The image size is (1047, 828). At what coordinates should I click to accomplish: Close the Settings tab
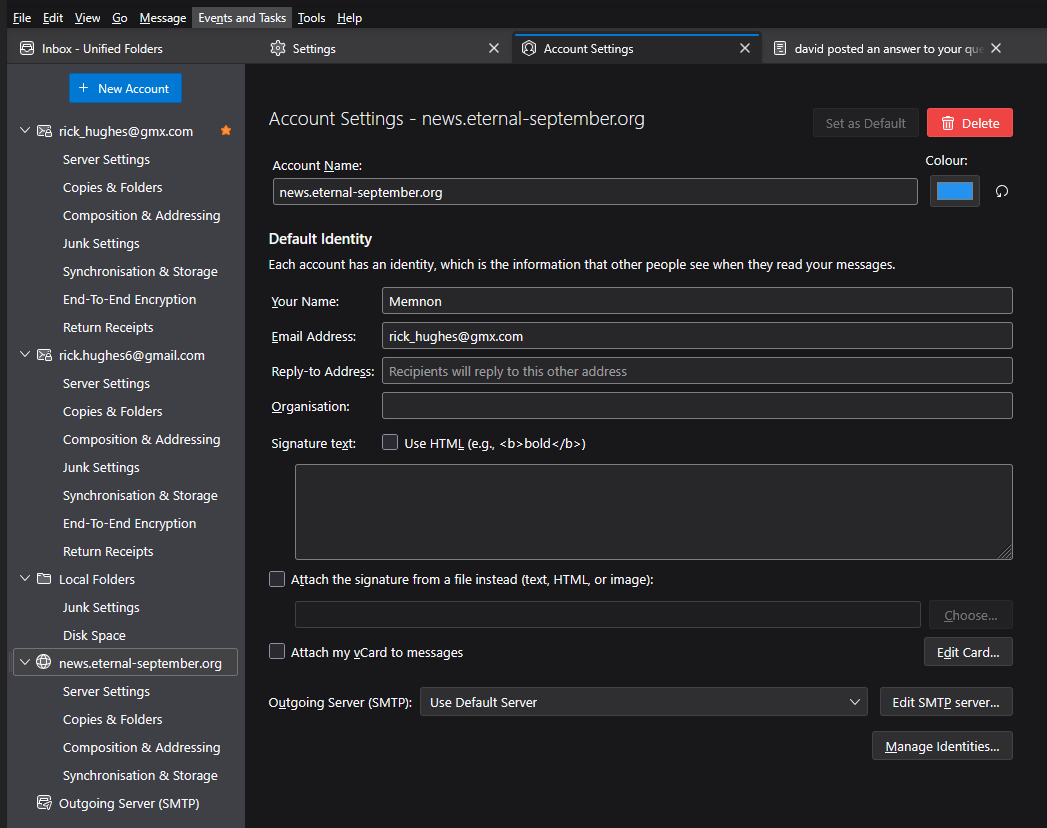[494, 48]
